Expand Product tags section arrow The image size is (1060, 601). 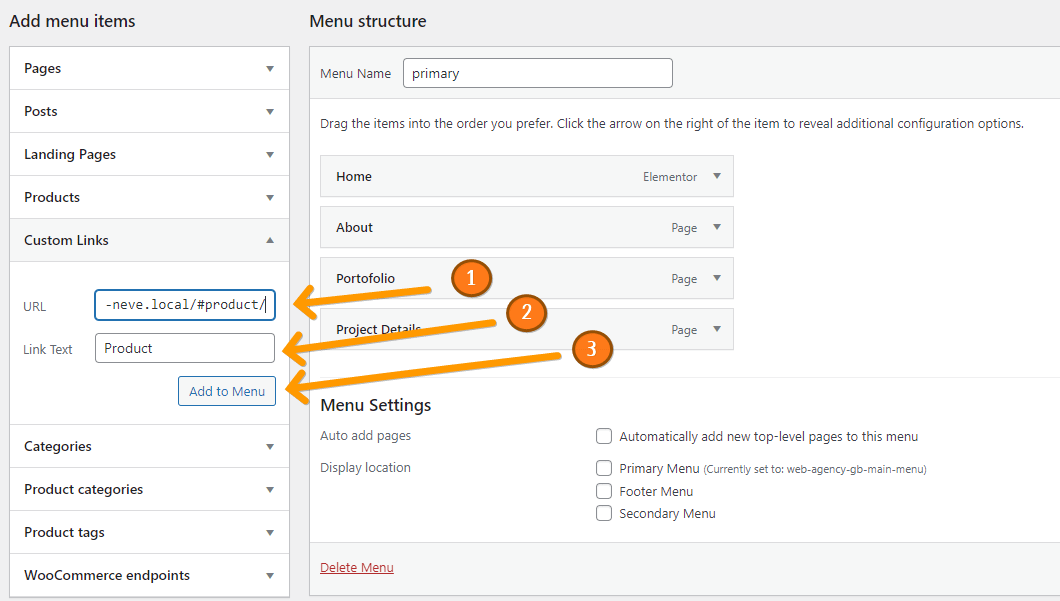pyautogui.click(x=270, y=533)
